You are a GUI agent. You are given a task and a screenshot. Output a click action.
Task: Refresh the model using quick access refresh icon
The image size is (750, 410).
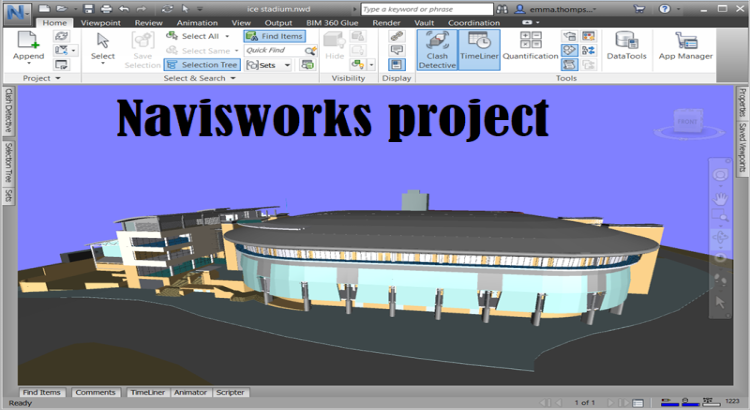[167, 9]
